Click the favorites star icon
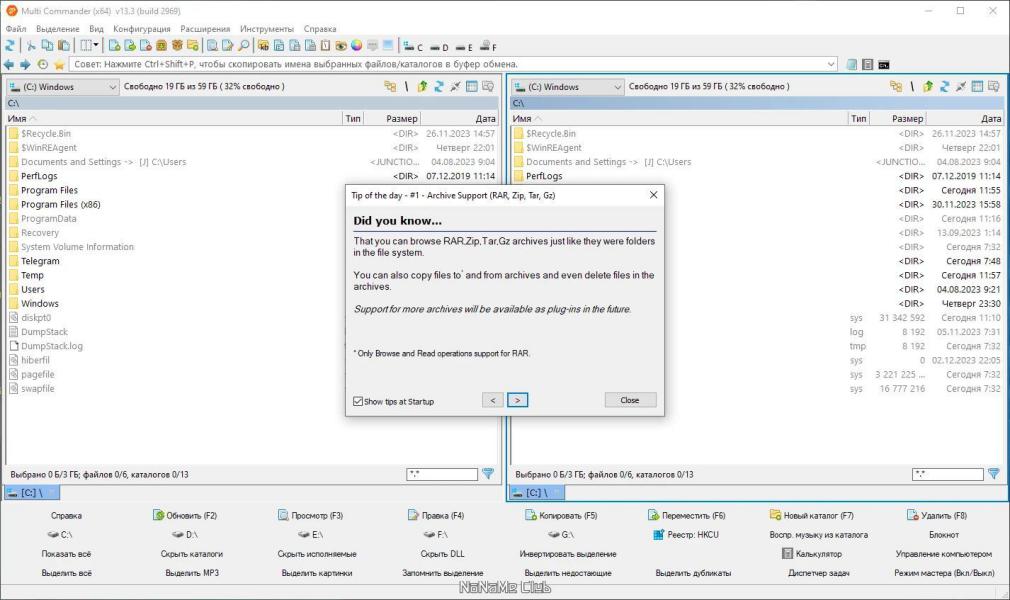 click(x=59, y=64)
